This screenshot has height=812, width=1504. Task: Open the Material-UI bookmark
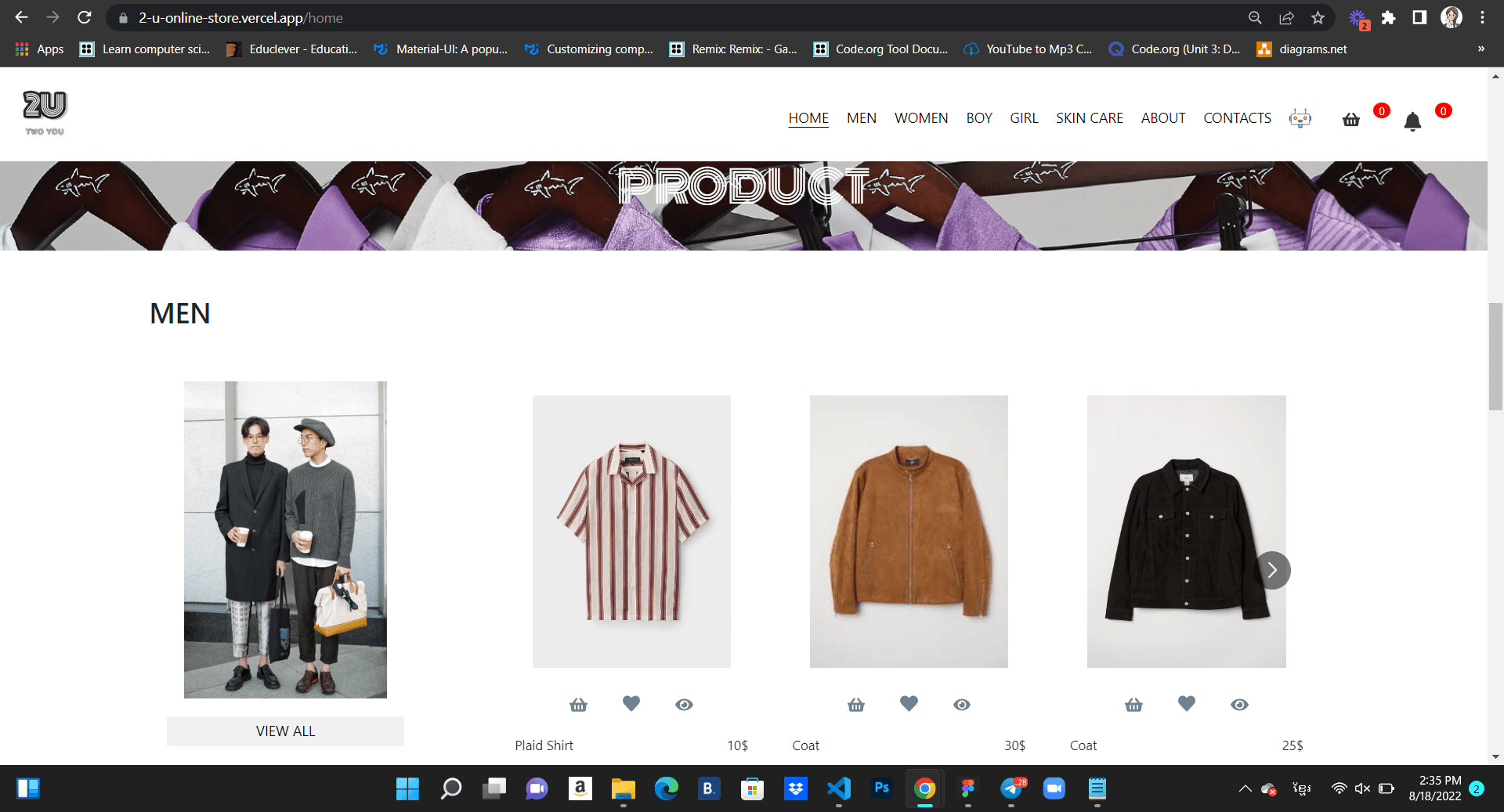click(x=441, y=49)
